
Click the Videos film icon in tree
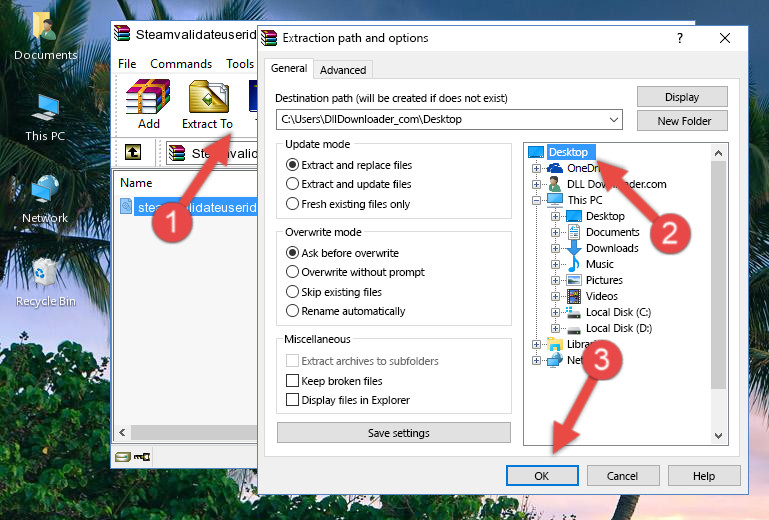(573, 296)
